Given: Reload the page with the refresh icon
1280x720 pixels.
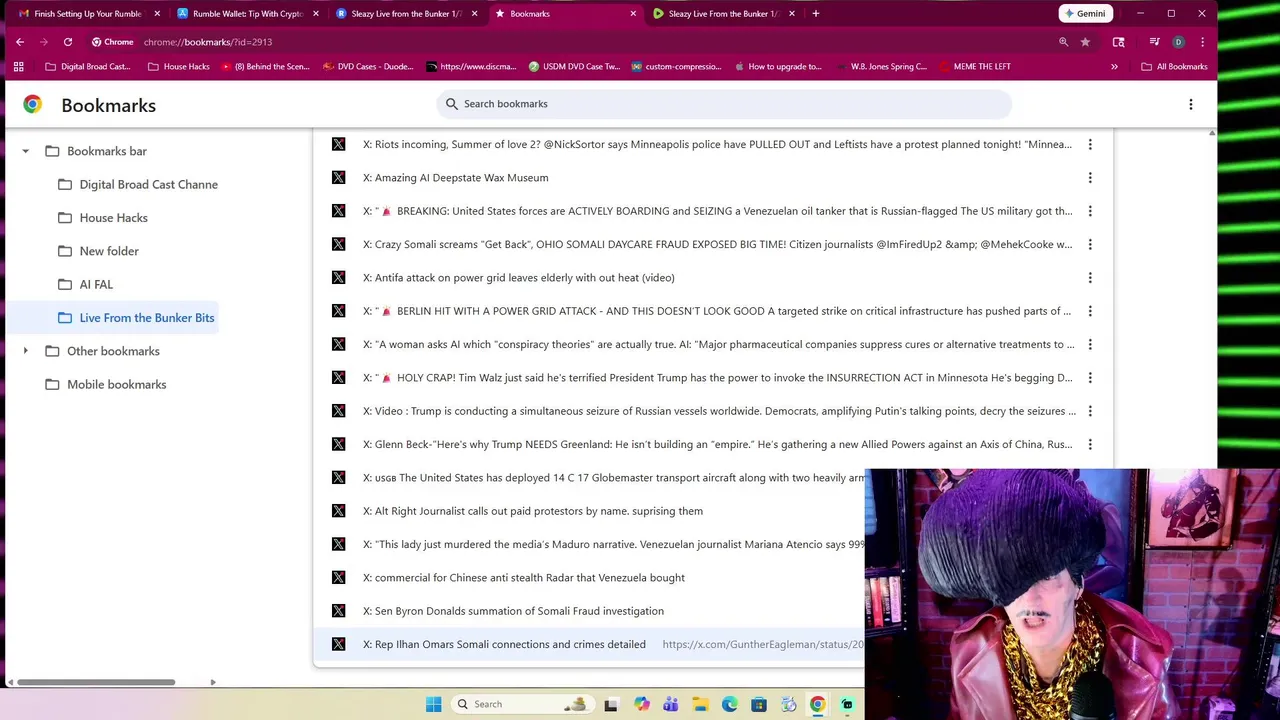Looking at the screenshot, I should [x=68, y=42].
